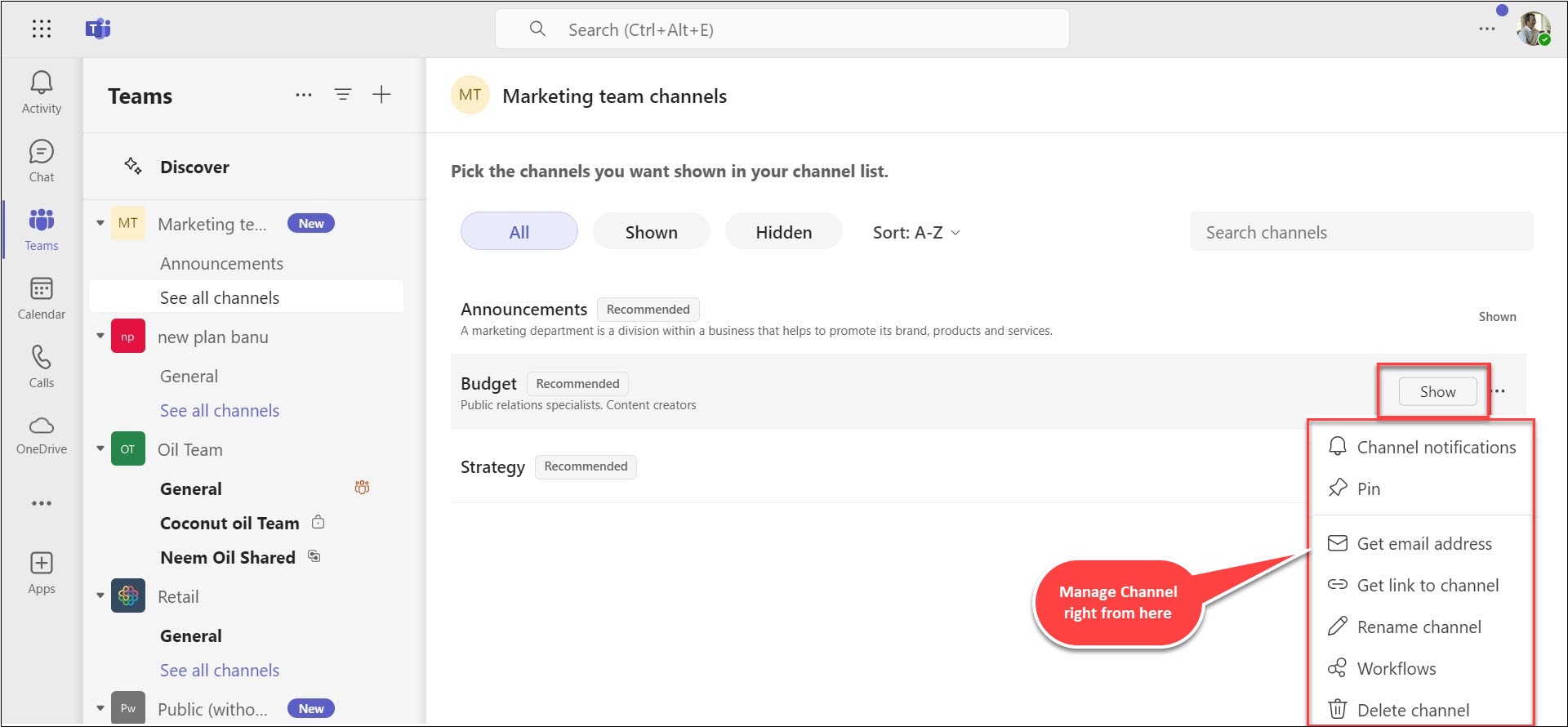This screenshot has height=727, width=1568.
Task: Select the Hidden channels filter
Action: pyautogui.click(x=783, y=232)
